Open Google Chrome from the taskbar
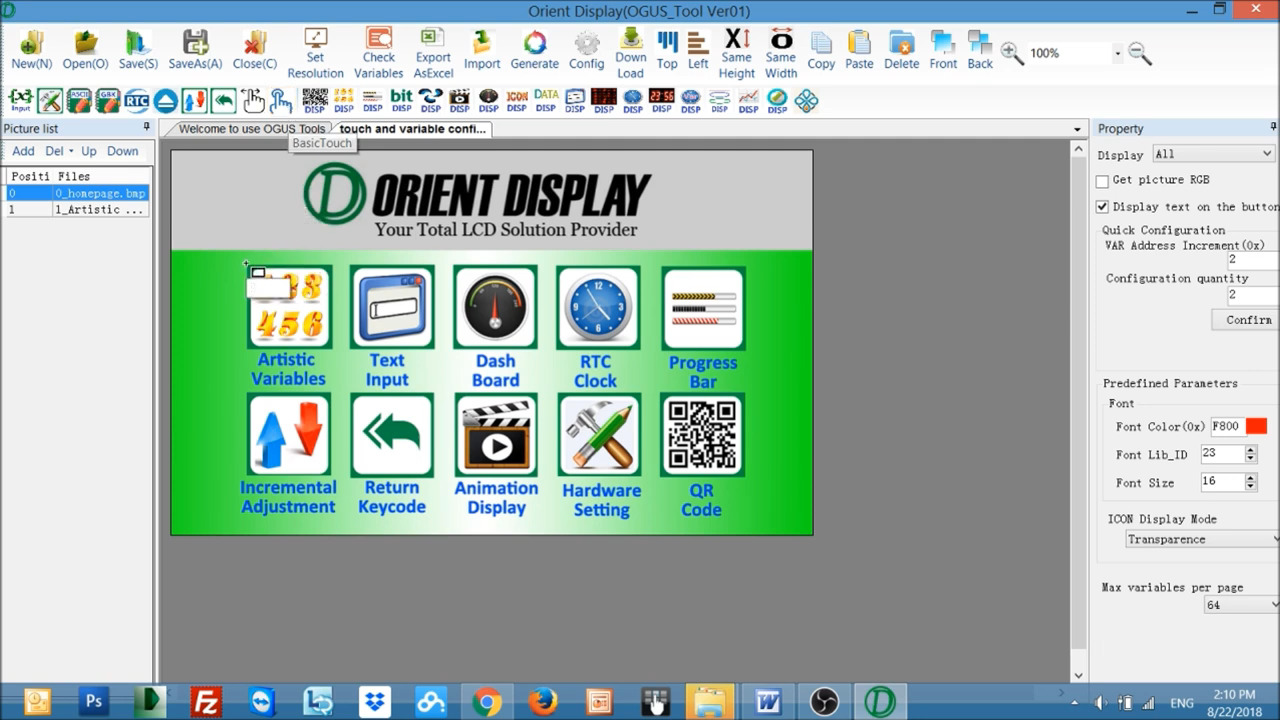This screenshot has height=720, width=1280. (487, 701)
